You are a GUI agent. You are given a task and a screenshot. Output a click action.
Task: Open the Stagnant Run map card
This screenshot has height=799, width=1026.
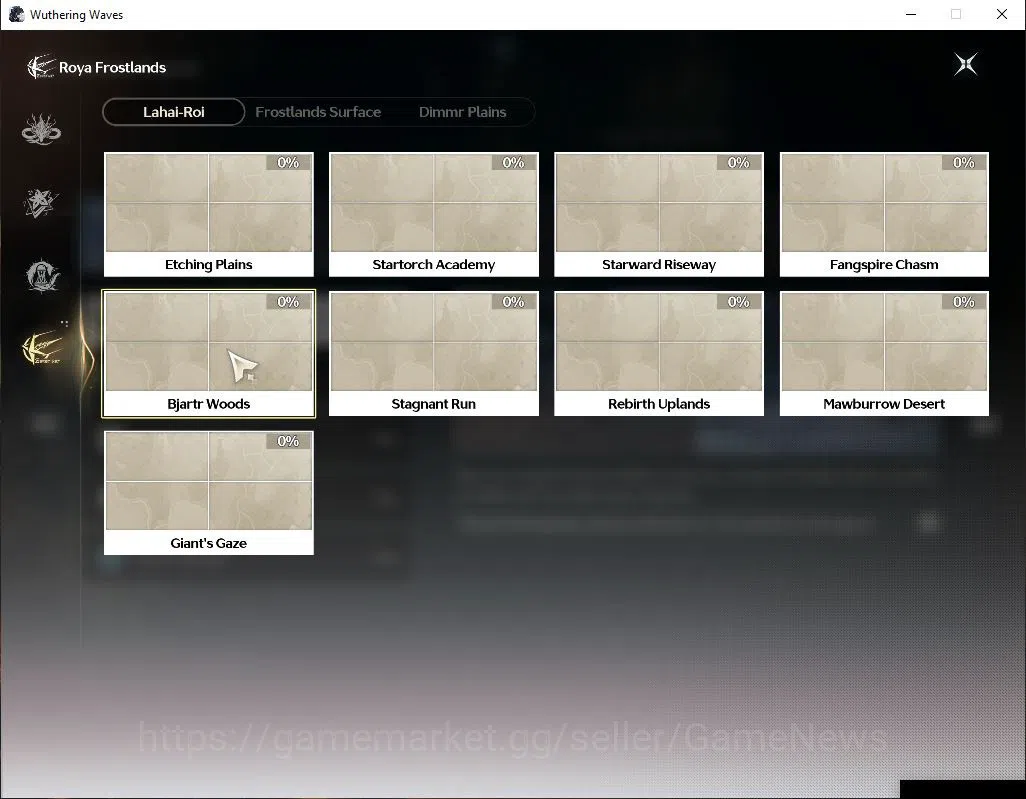(x=434, y=353)
